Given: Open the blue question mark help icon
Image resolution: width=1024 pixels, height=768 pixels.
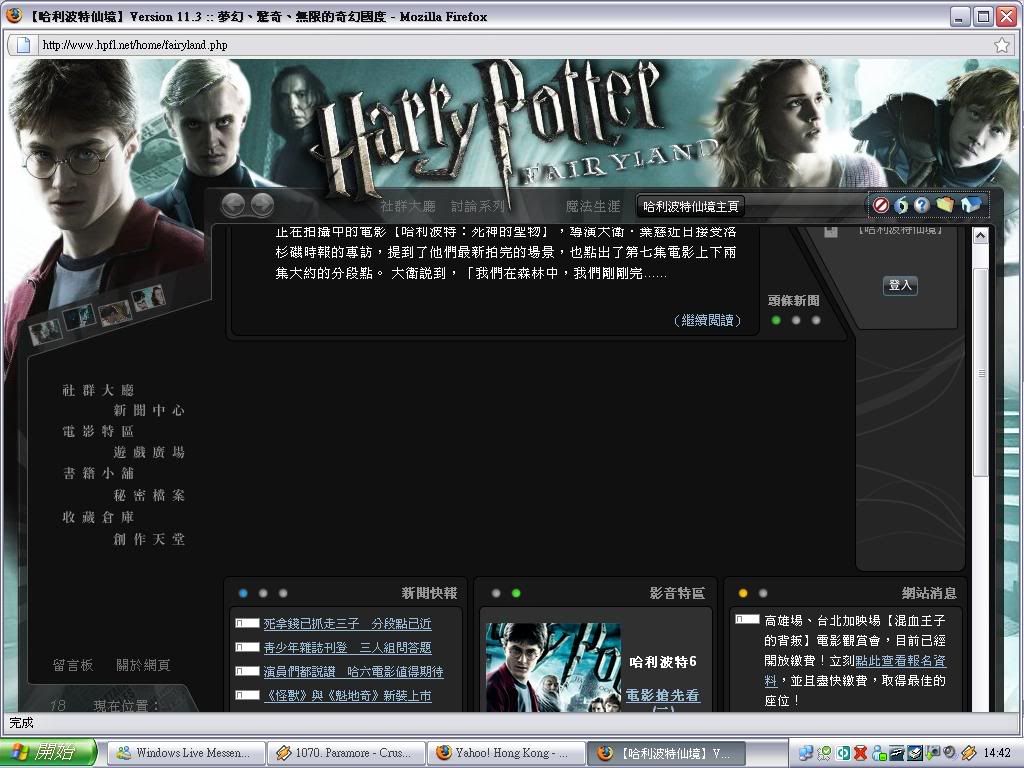Looking at the screenshot, I should [922, 205].
